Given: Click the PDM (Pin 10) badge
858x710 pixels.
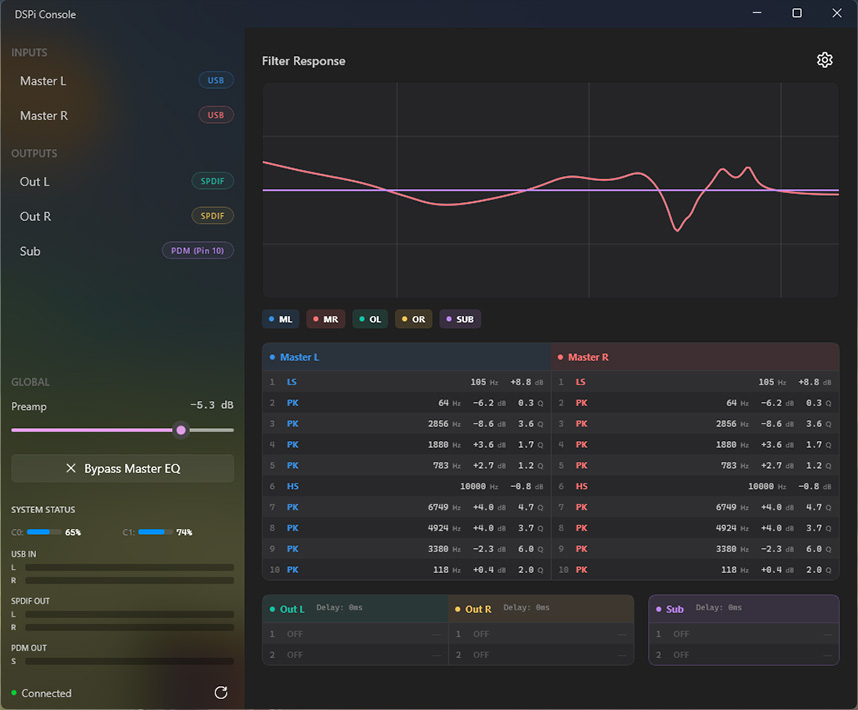Looking at the screenshot, I should (198, 251).
